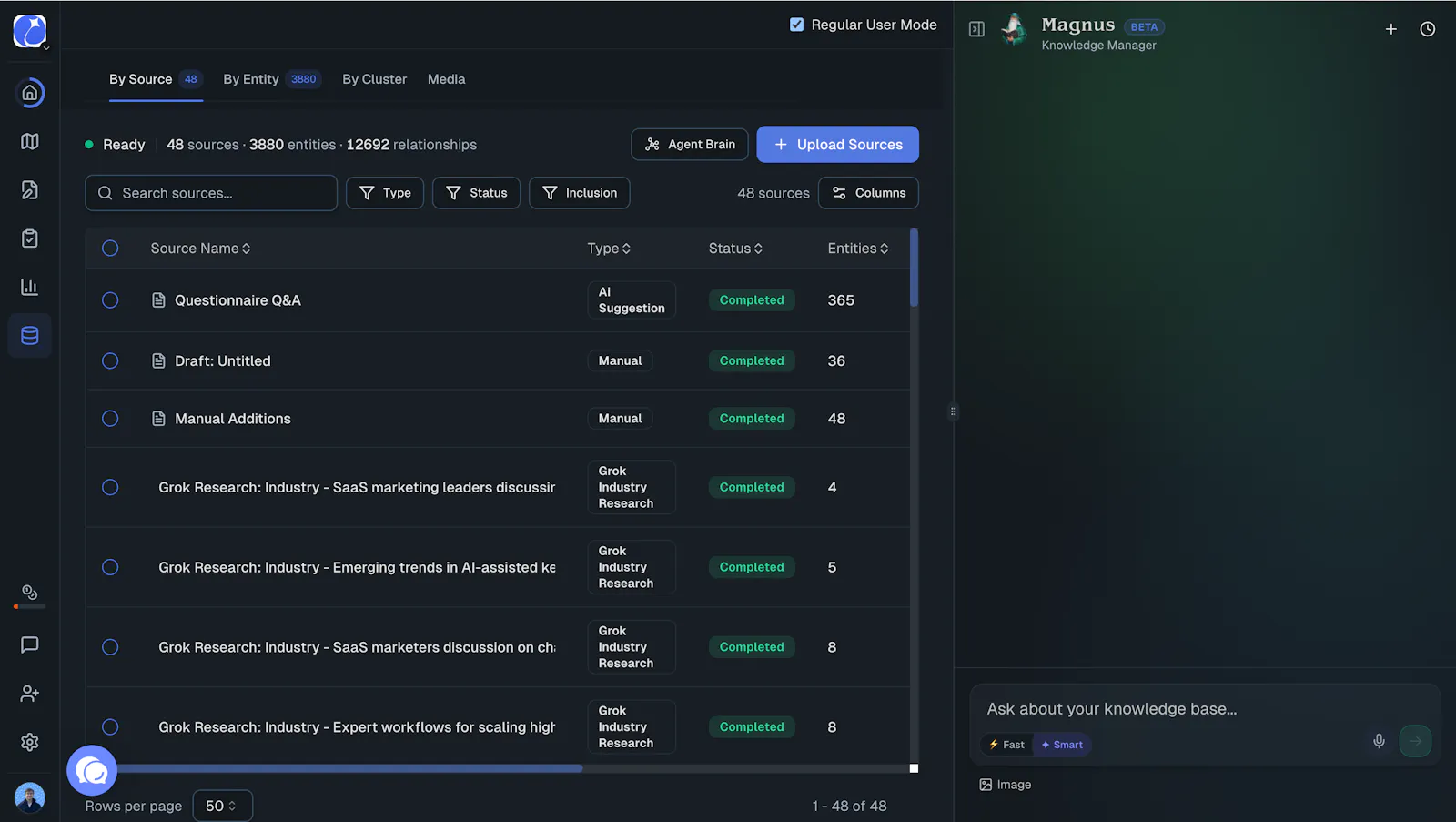
Task: Switch to By Source tab
Action: click(x=156, y=79)
